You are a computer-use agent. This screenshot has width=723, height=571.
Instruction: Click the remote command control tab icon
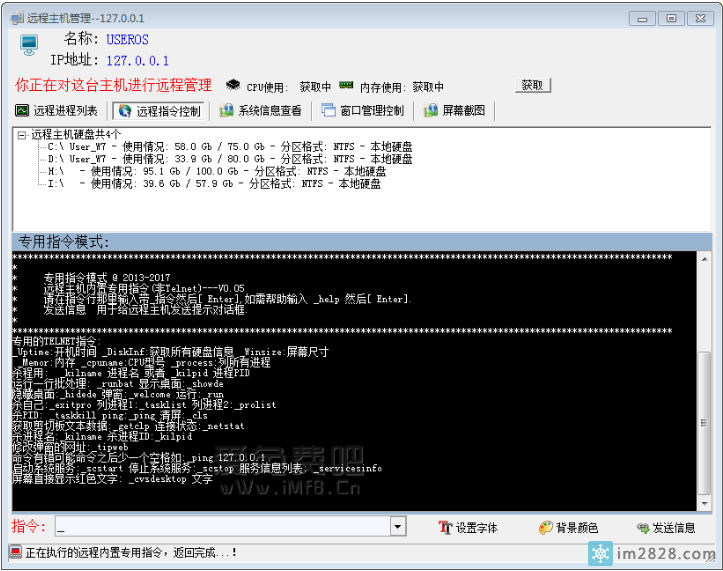click(125, 111)
